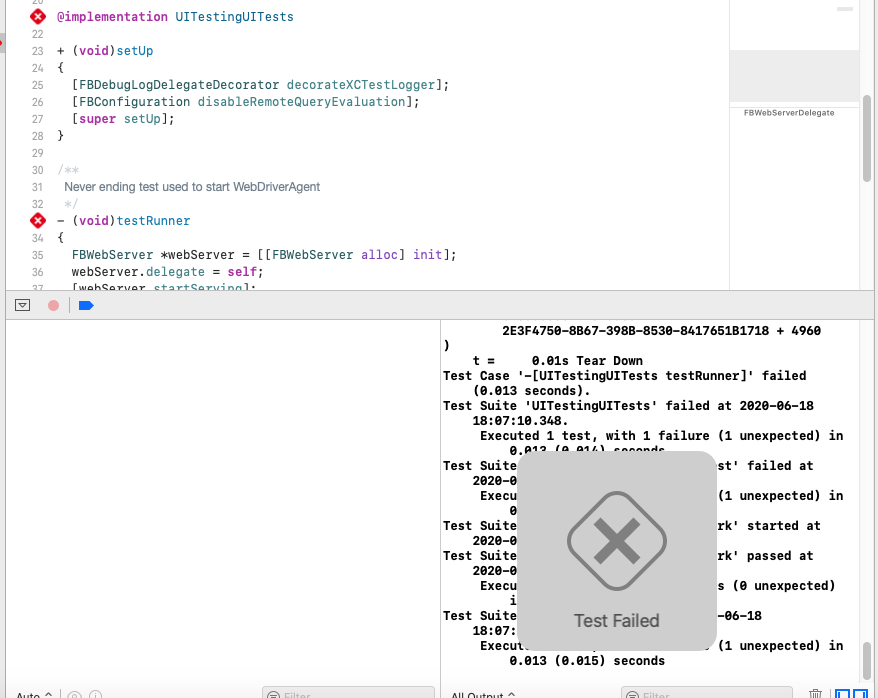Click the '18:07:10.348.' timestamp in console
Screen dimensions: 878x698
[x=520, y=420]
